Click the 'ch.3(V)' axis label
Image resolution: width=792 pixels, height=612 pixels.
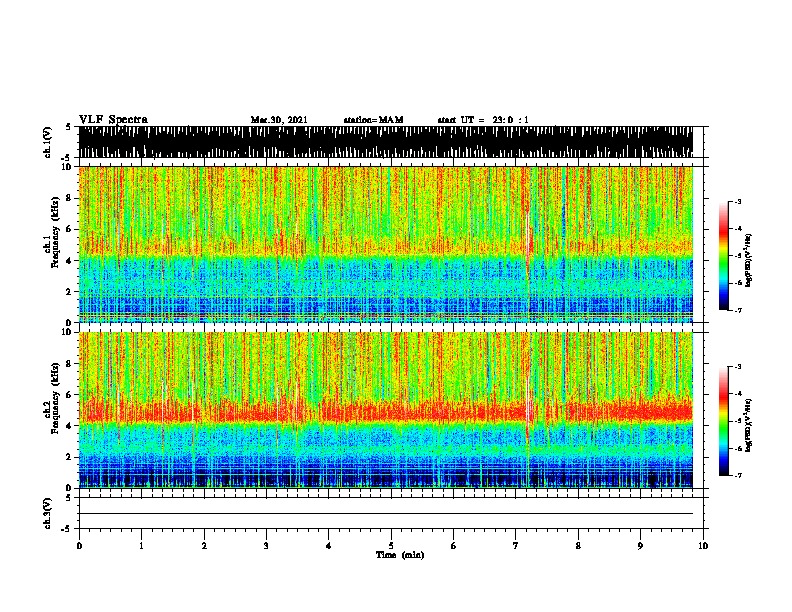click(x=48, y=513)
